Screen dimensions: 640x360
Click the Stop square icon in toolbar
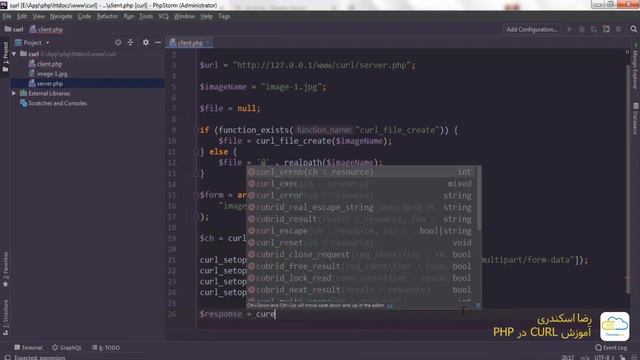click(x=618, y=29)
